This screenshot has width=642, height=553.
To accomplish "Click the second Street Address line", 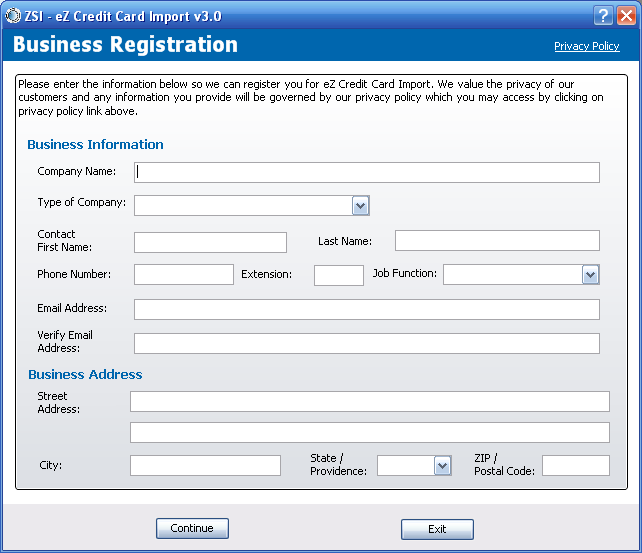I will pyautogui.click(x=370, y=432).
